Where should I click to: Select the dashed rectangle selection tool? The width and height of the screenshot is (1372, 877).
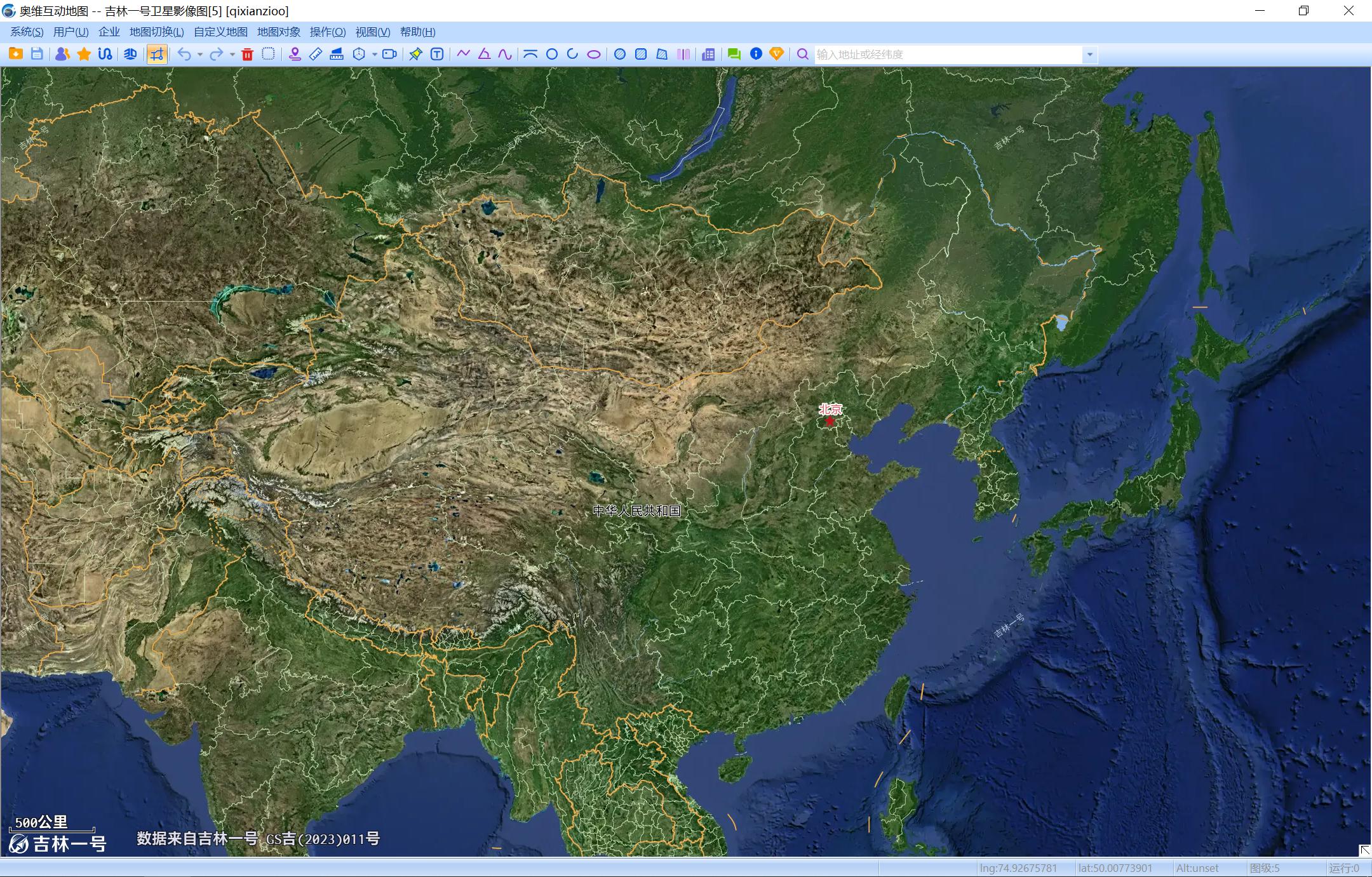click(269, 54)
